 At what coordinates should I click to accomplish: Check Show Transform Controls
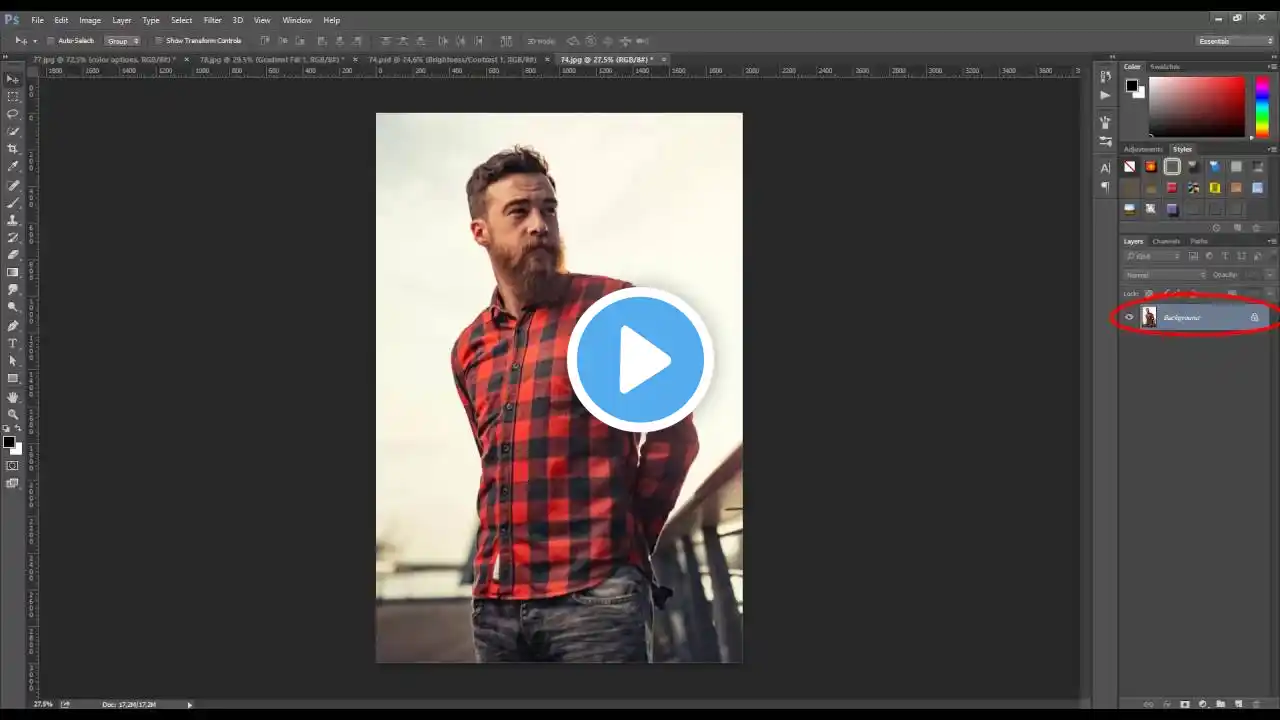pyautogui.click(x=158, y=41)
